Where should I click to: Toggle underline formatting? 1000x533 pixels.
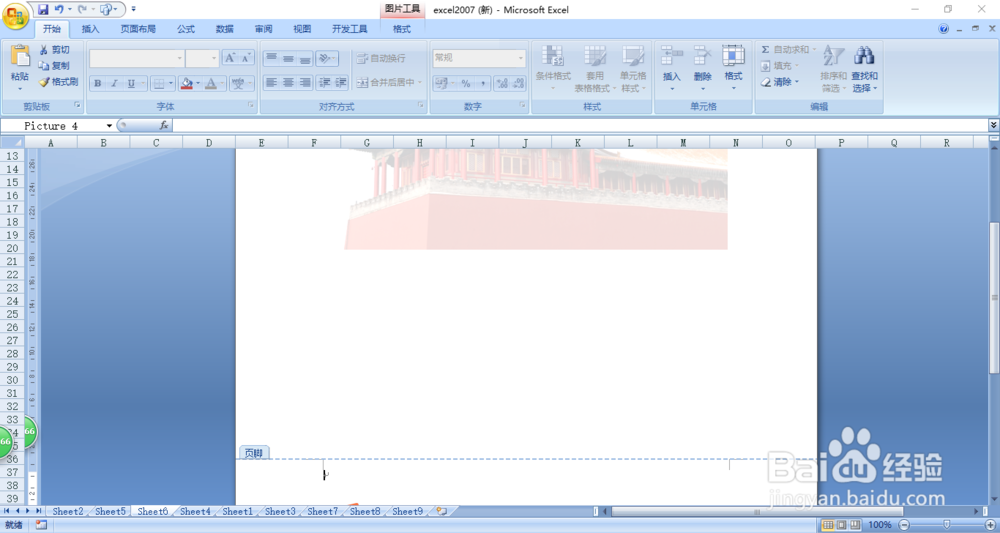point(131,84)
